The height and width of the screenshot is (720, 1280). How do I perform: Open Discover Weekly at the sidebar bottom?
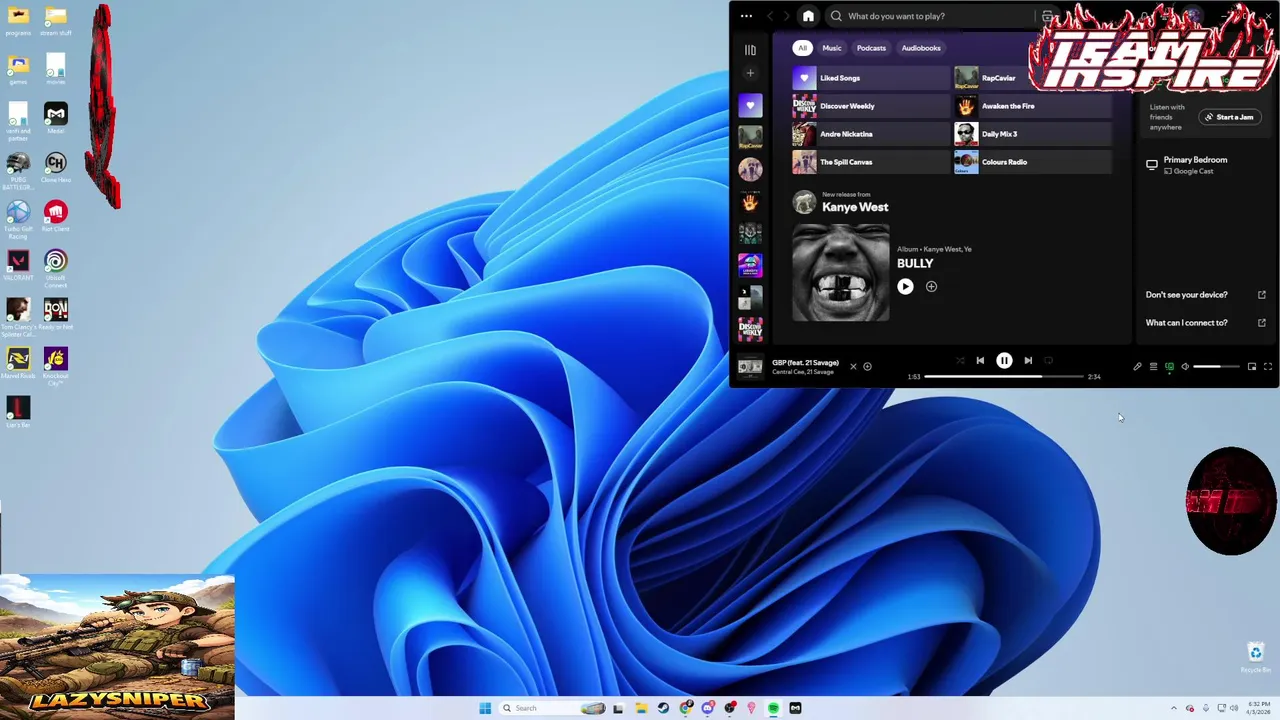tap(750, 329)
